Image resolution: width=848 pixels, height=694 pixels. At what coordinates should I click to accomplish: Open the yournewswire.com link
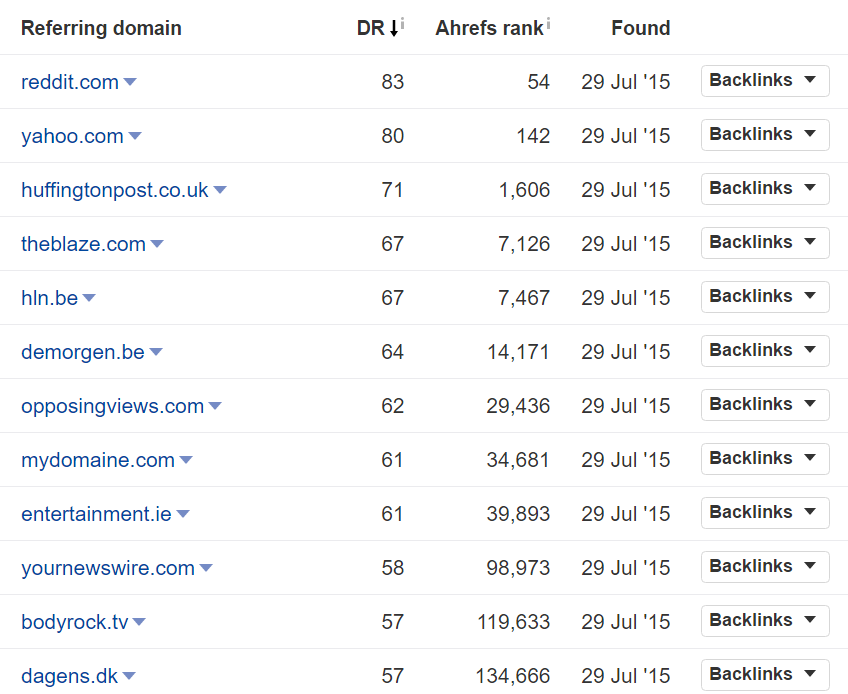(108, 568)
